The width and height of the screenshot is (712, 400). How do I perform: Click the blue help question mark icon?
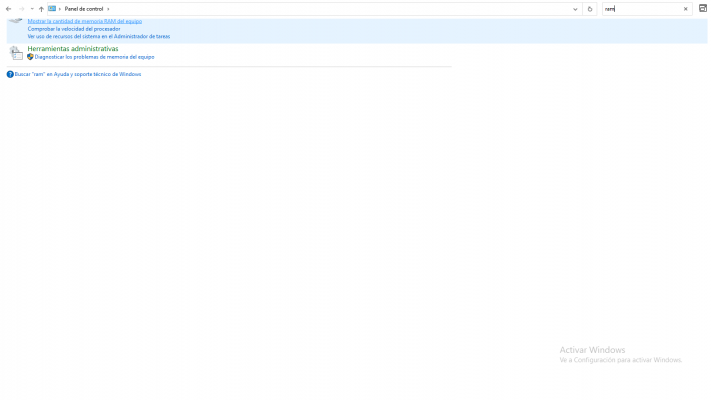point(10,74)
